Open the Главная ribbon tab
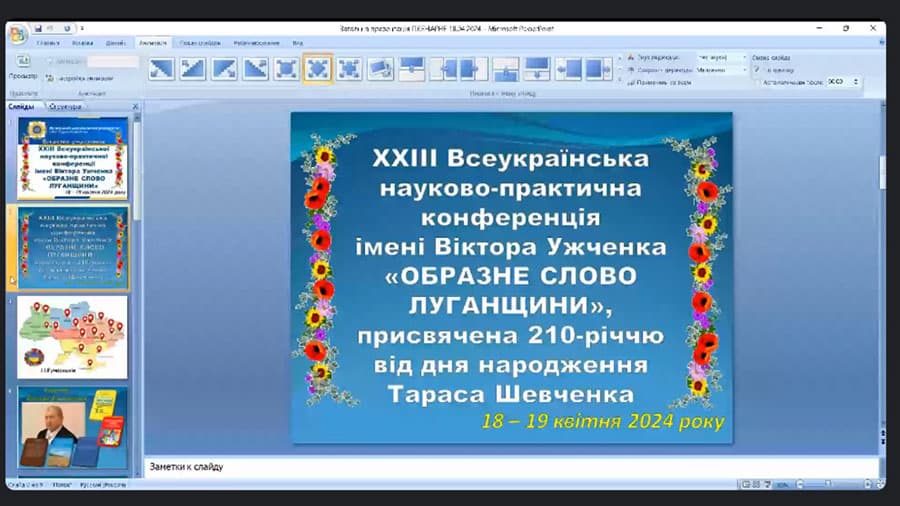 pos(48,43)
